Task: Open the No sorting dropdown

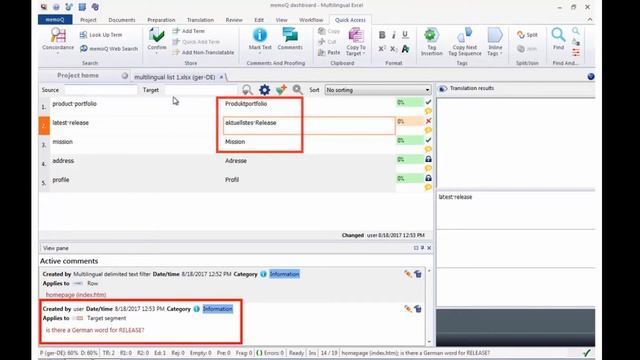Action: coord(378,90)
